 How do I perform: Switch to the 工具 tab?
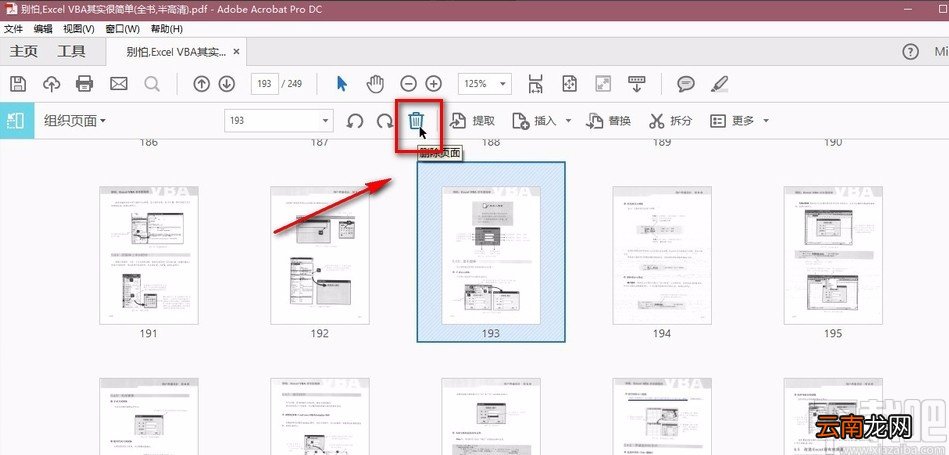pos(71,52)
